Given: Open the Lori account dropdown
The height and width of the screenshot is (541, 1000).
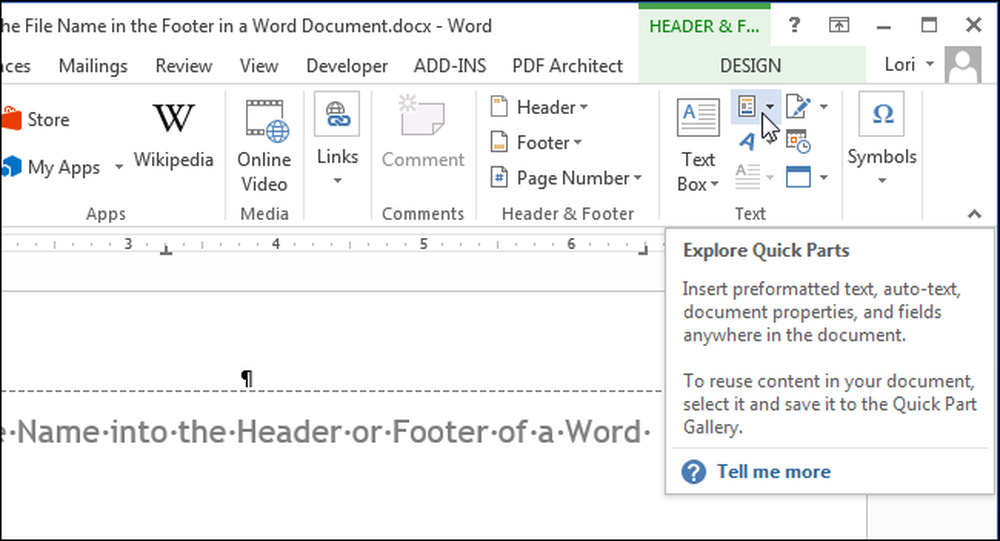Looking at the screenshot, I should (929, 64).
